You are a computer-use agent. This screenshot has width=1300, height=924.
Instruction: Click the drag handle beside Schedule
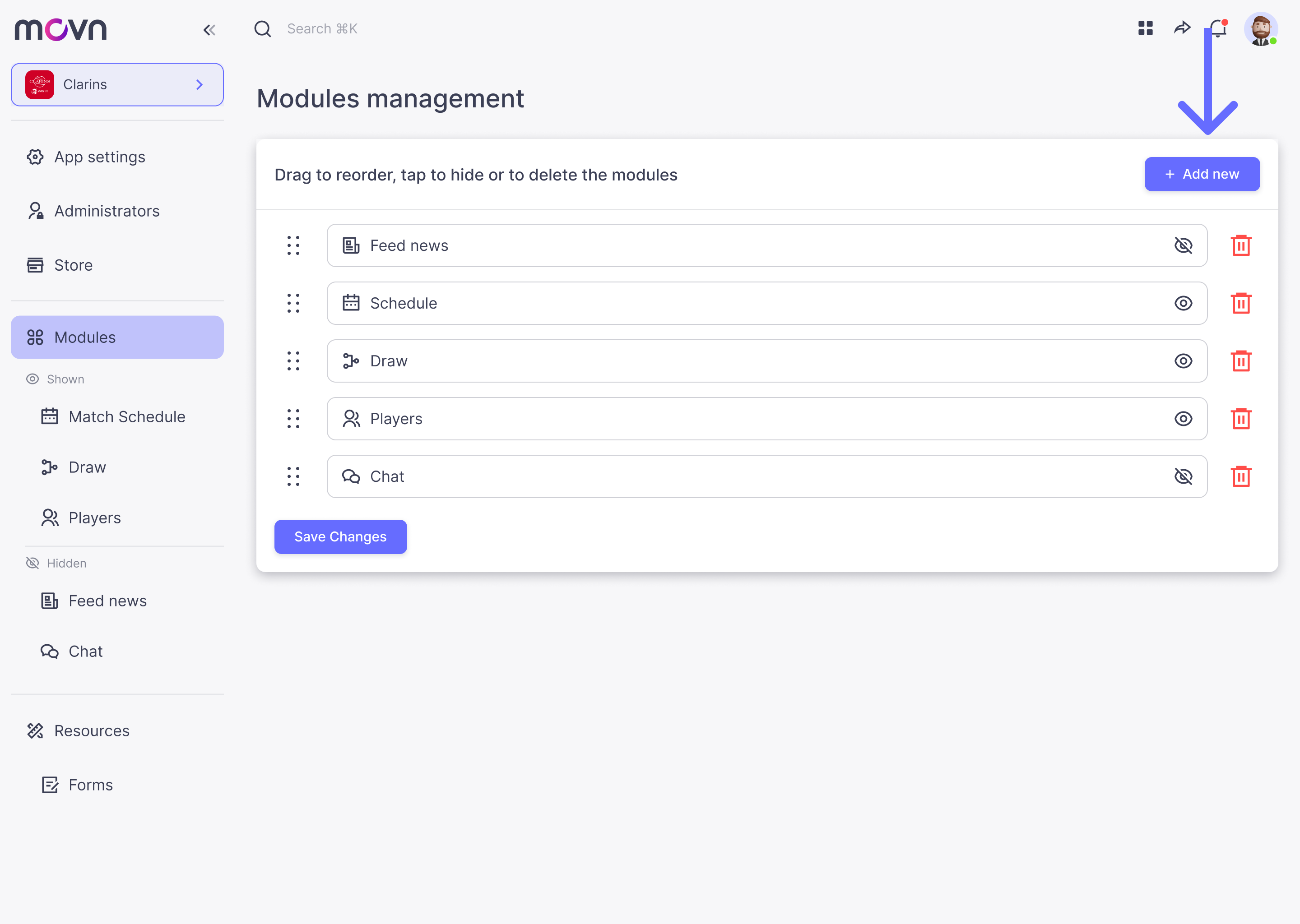(293, 303)
